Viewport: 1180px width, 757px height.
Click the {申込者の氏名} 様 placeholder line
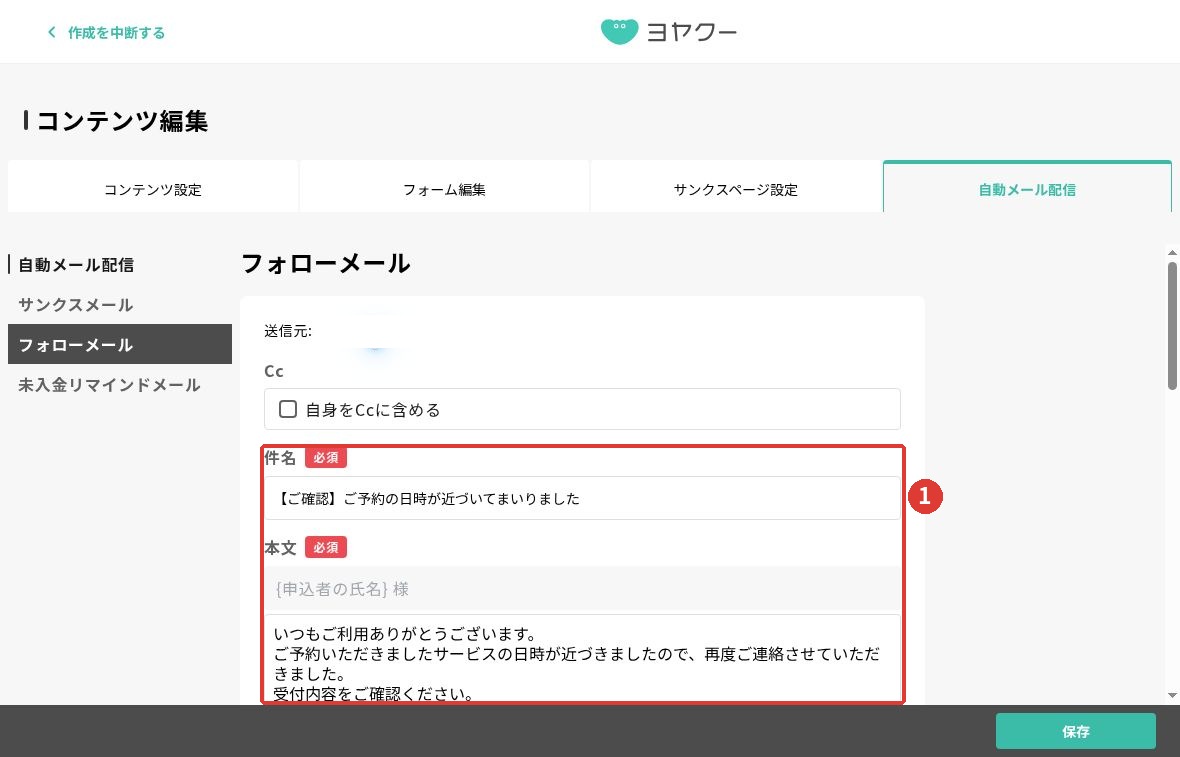point(582,589)
